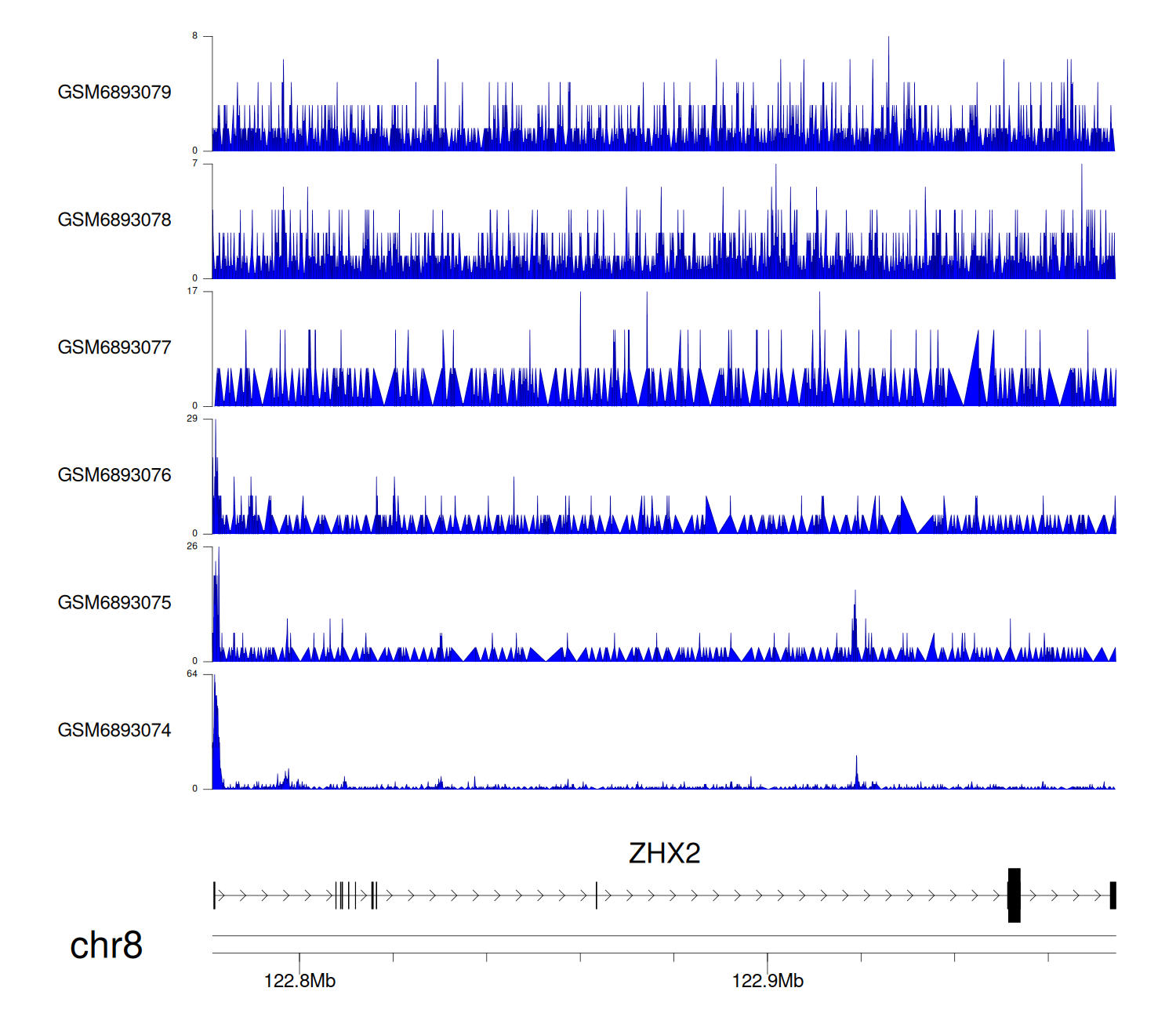Click the 122.8Mb axis position label
The width and height of the screenshot is (1176, 1035).
[299, 981]
